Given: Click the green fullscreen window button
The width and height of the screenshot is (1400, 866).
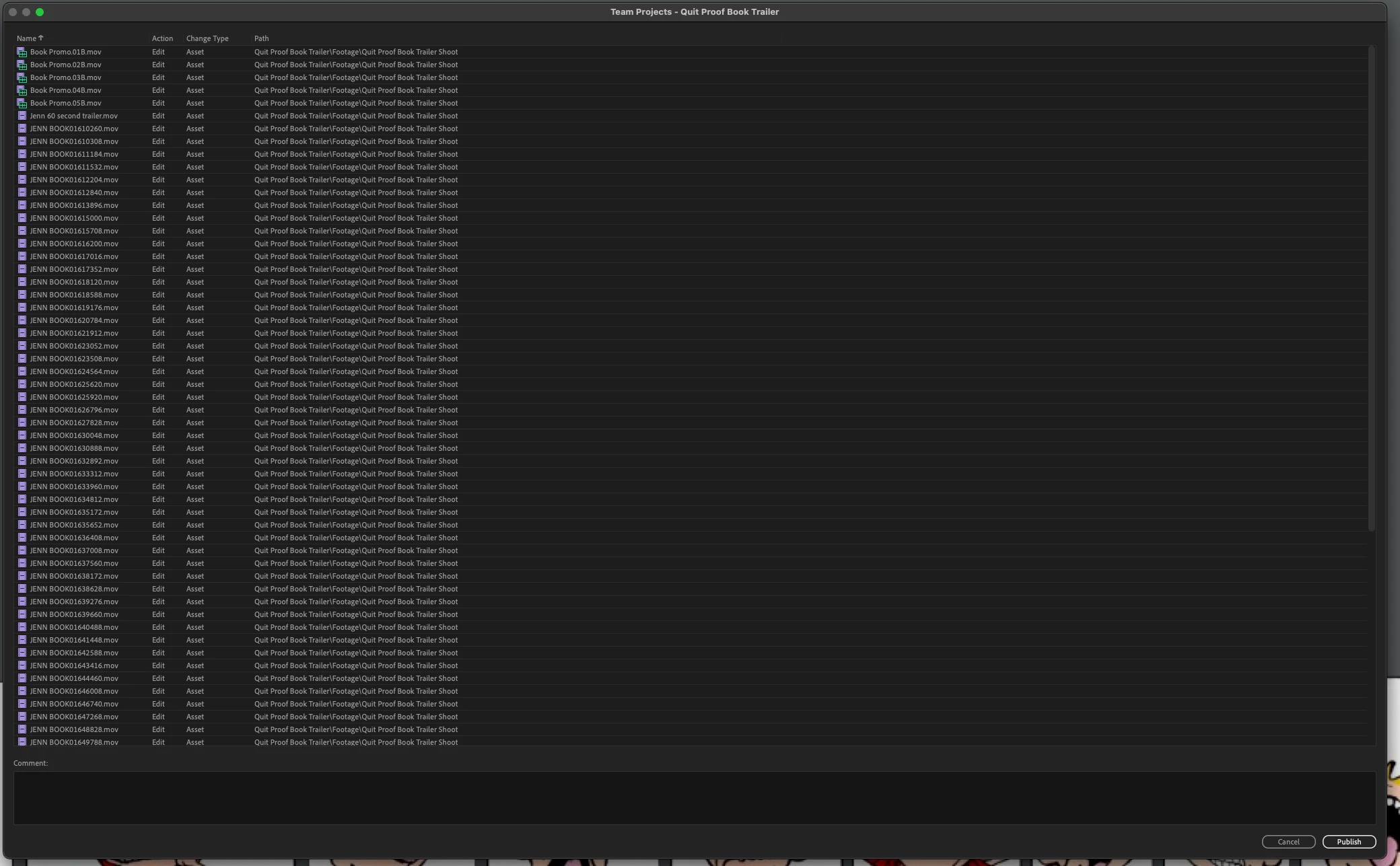Looking at the screenshot, I should click(x=40, y=12).
